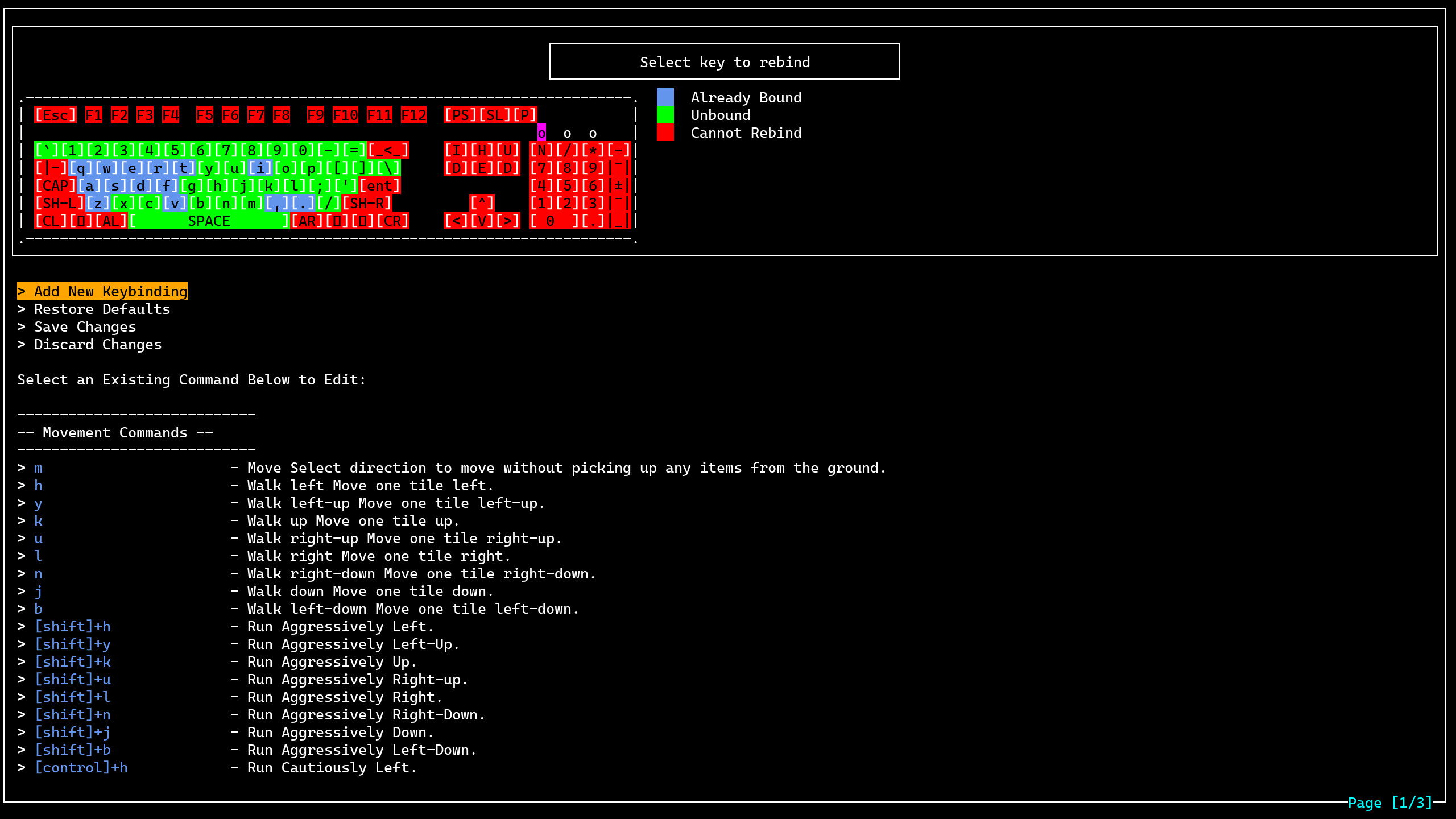Click the Page [1/3] indicator

(1389, 802)
